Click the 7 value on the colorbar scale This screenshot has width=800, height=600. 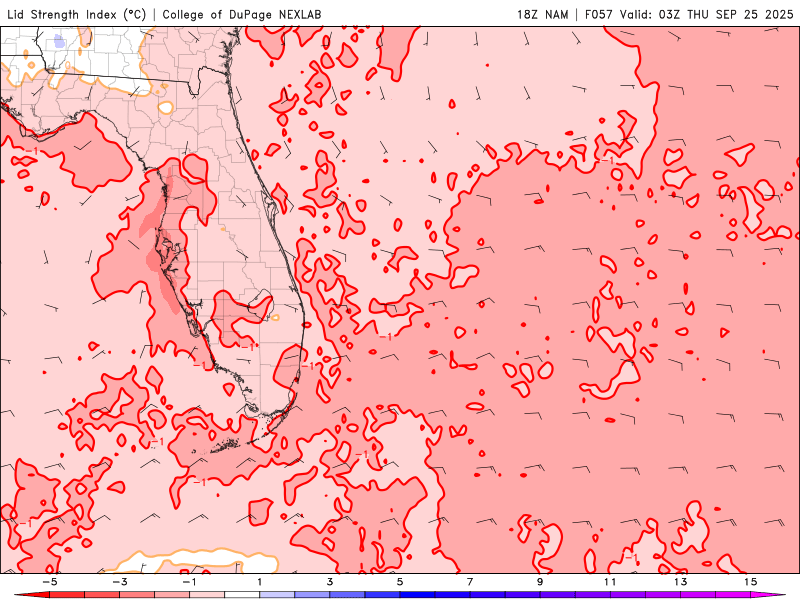coord(470,582)
